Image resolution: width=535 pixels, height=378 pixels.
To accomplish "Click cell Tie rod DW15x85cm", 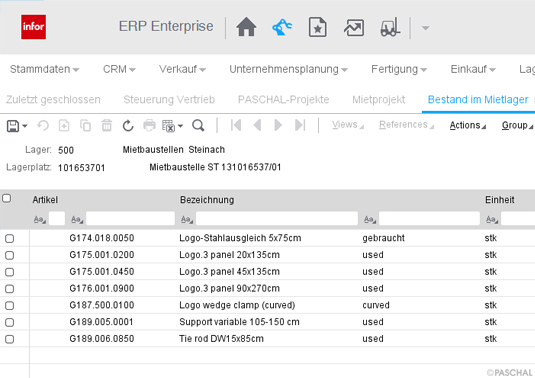I will click(x=221, y=339).
